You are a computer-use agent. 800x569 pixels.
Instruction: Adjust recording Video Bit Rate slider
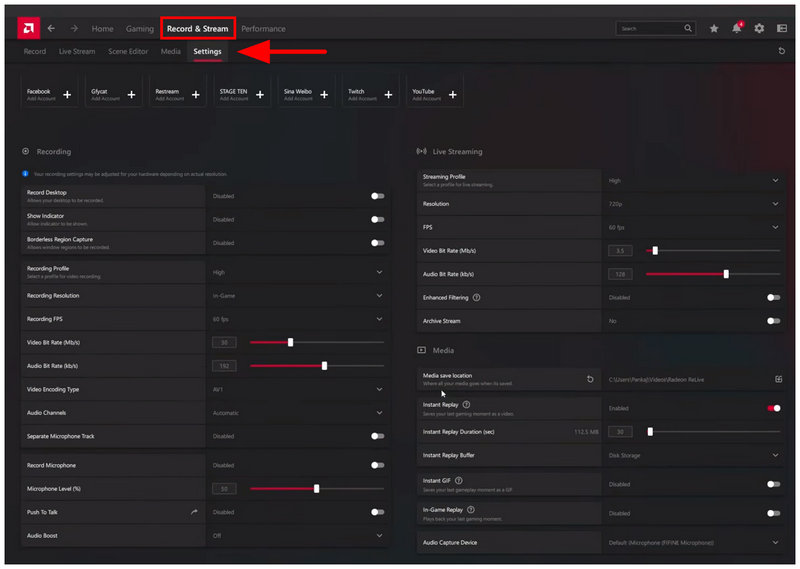(x=317, y=342)
